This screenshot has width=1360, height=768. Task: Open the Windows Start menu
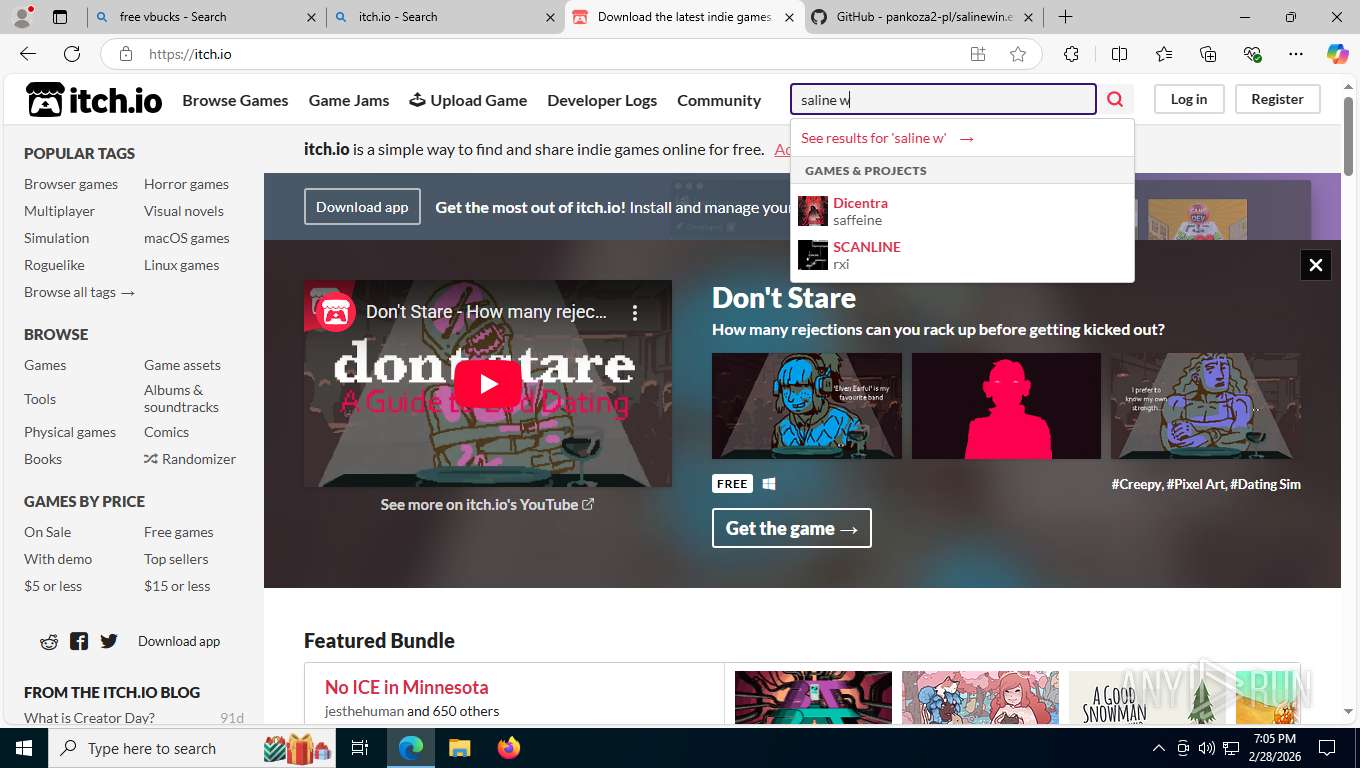point(23,748)
